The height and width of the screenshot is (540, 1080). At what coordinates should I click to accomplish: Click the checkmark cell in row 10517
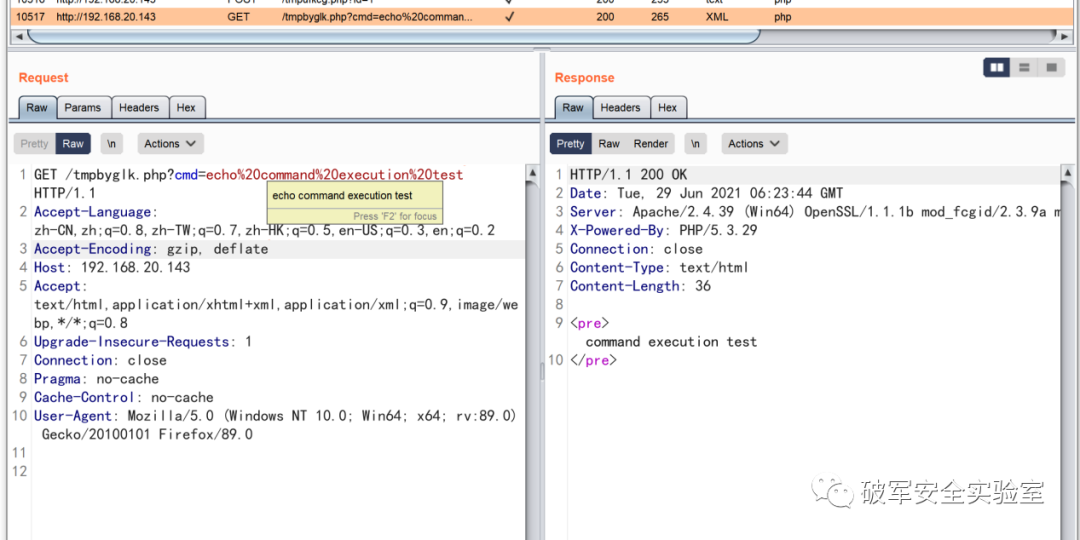[509, 17]
